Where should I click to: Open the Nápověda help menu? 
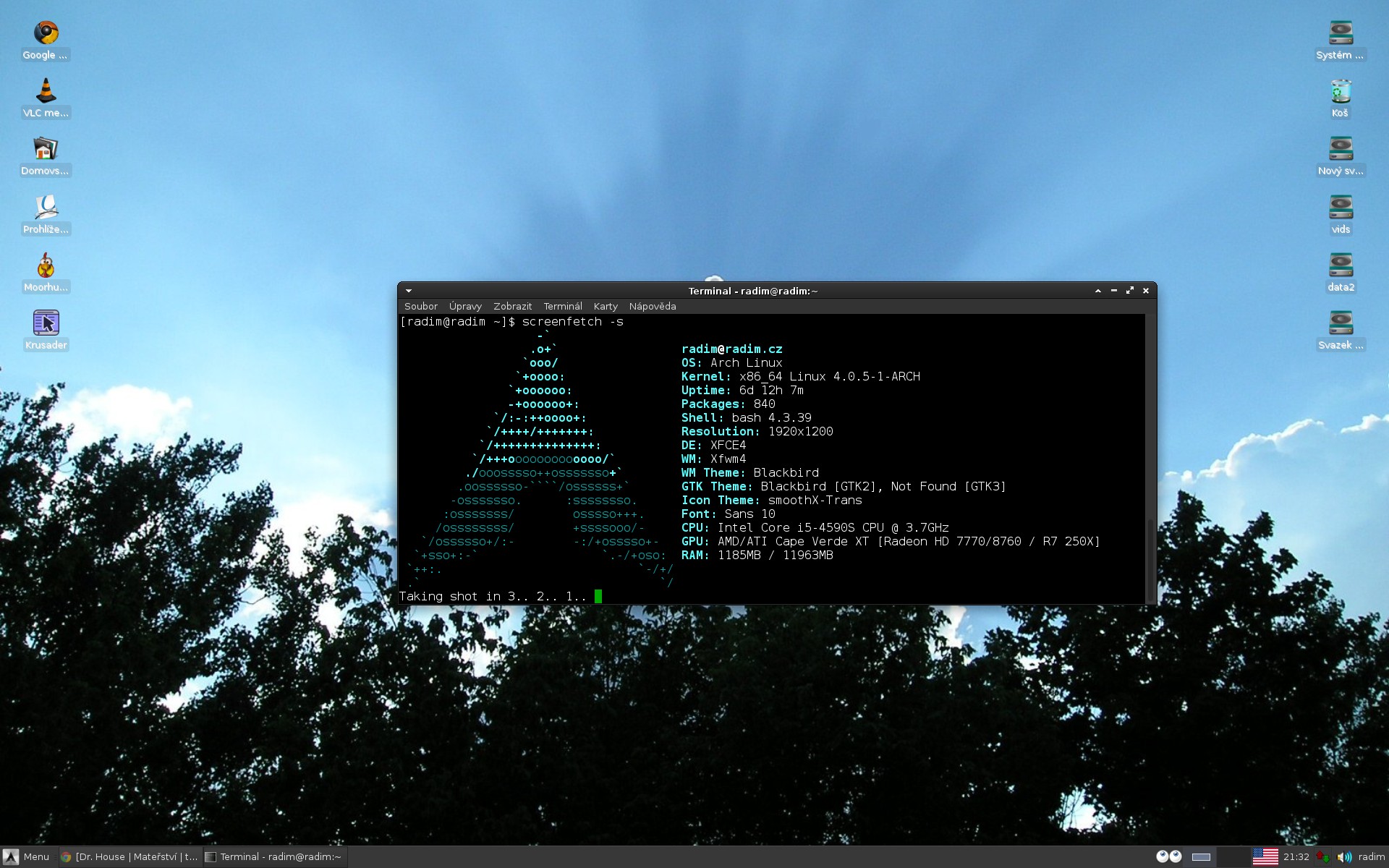[x=653, y=306]
